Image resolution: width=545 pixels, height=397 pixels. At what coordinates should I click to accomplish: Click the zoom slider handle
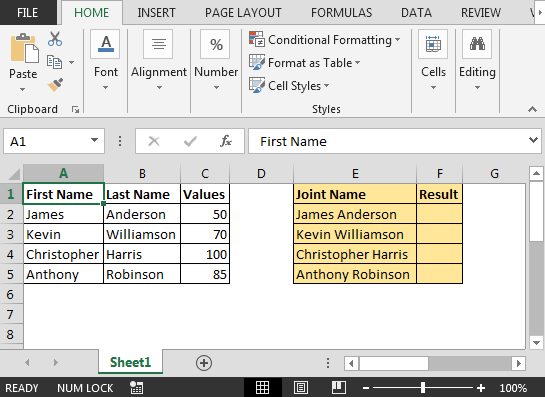[x=423, y=387]
